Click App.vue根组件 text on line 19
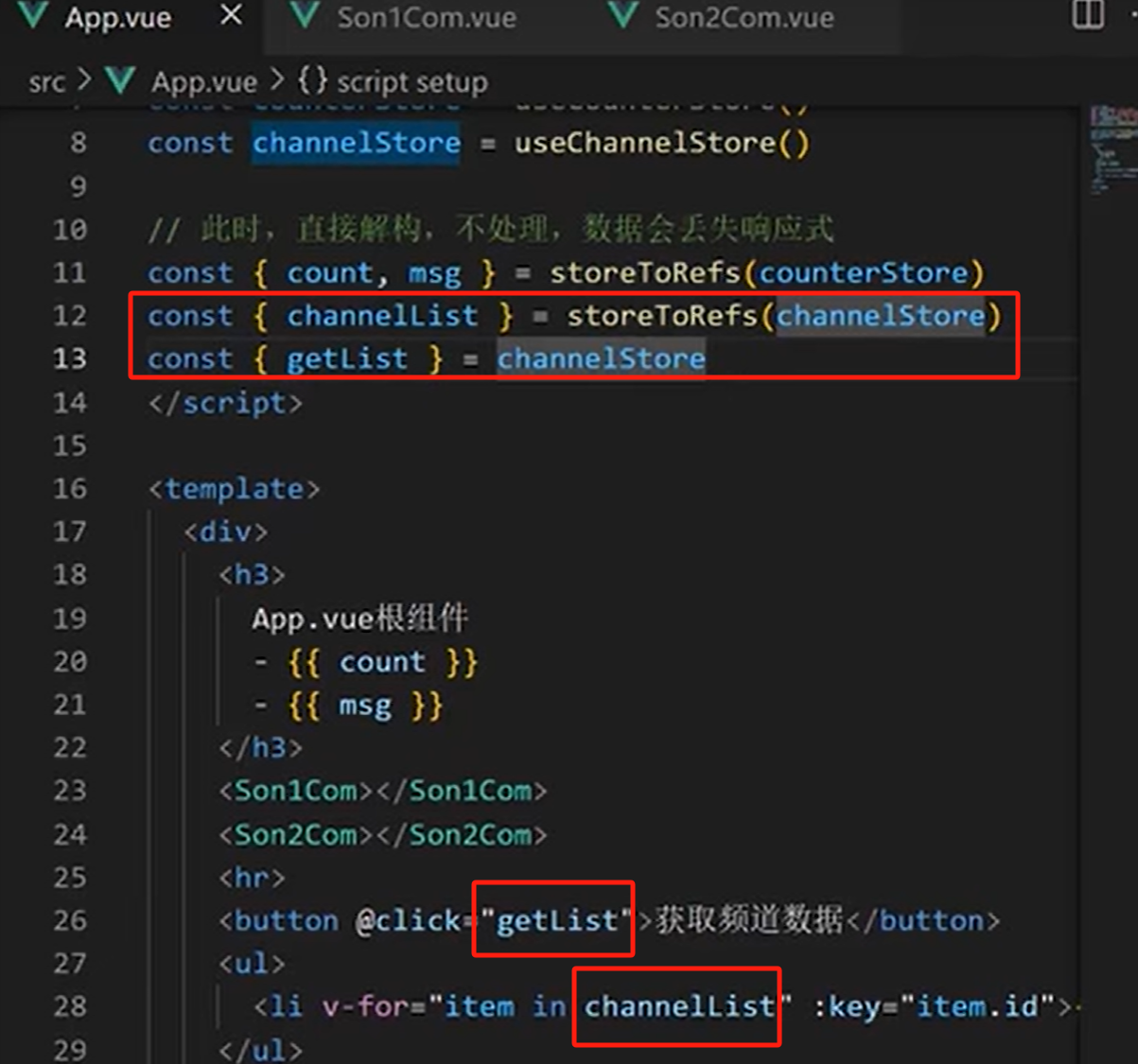Viewport: 1138px width, 1064px height. pos(359,619)
